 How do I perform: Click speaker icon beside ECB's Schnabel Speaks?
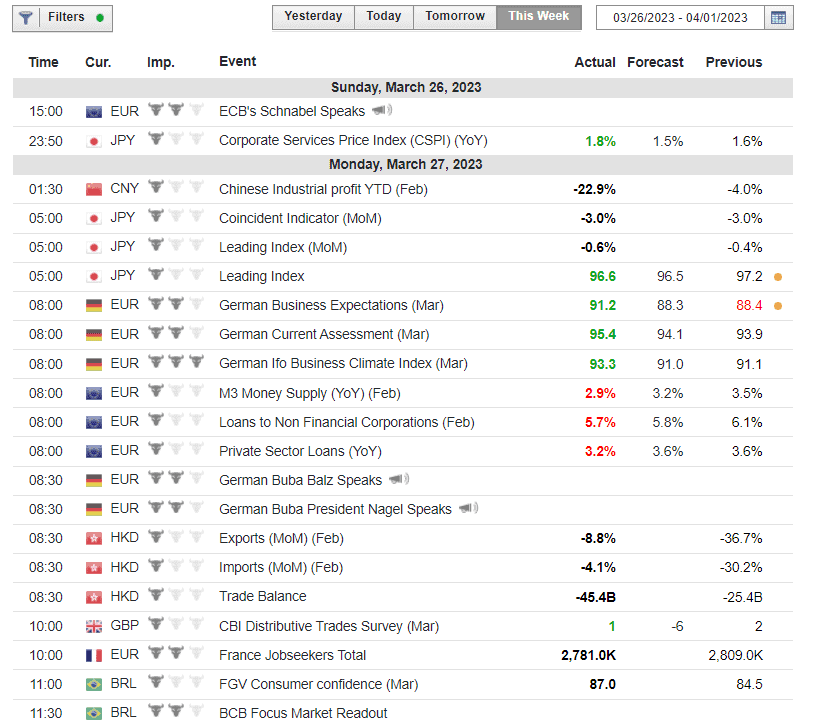click(x=382, y=110)
